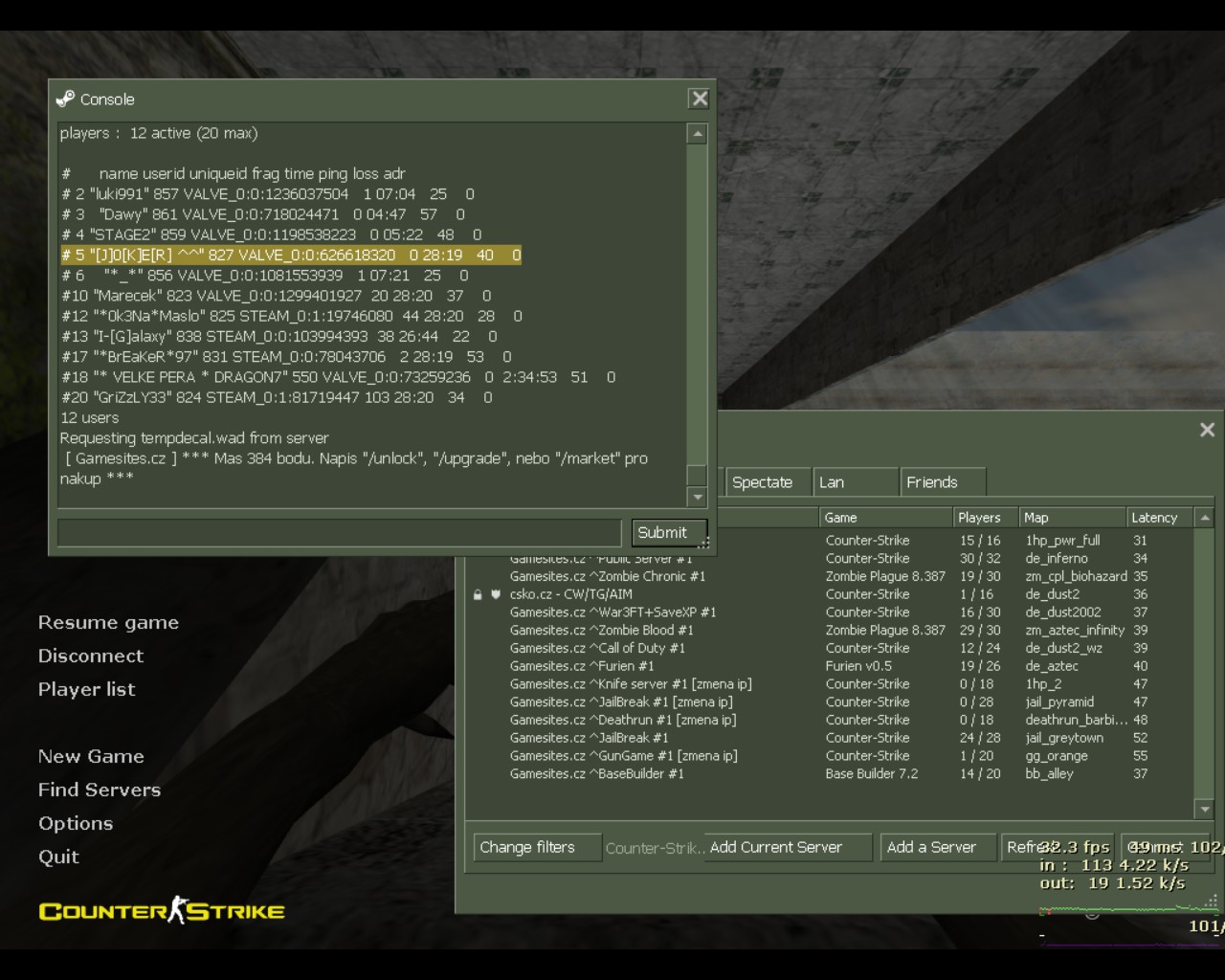Switch to the Spectate tab
The width and height of the screenshot is (1225, 980).
768,482
